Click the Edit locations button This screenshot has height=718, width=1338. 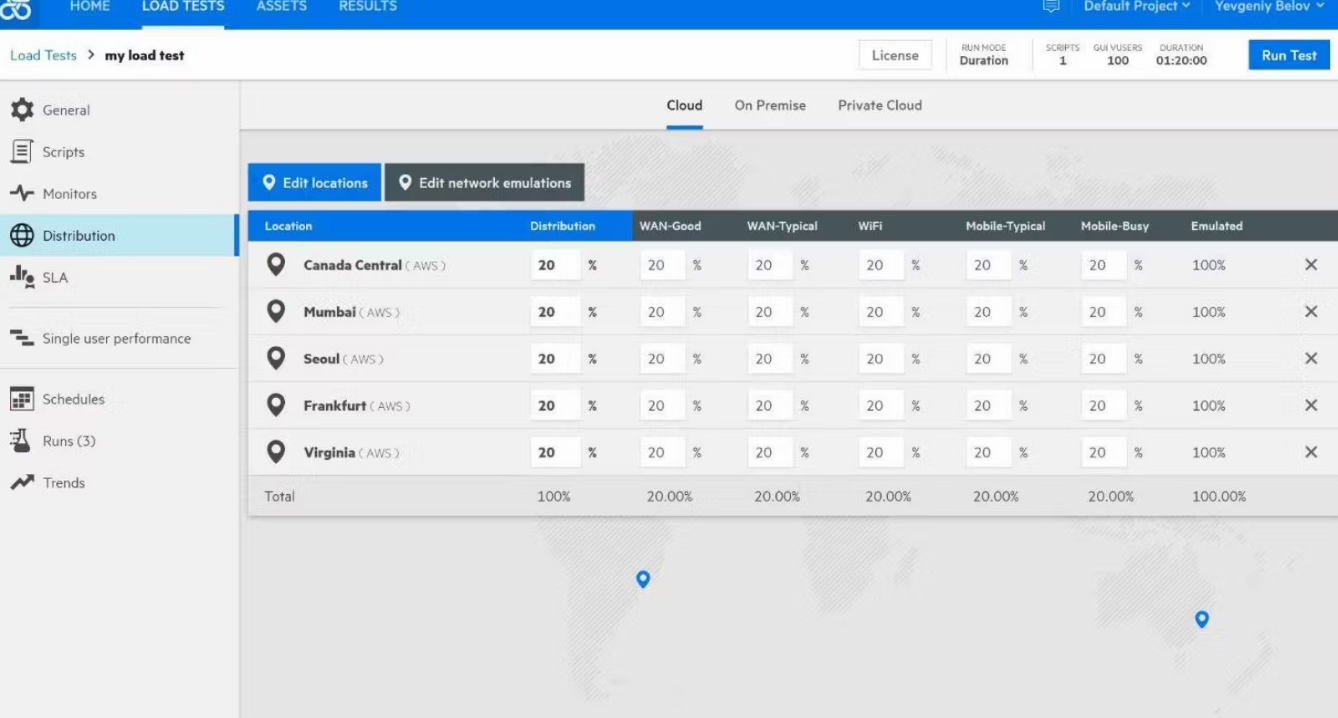point(315,183)
